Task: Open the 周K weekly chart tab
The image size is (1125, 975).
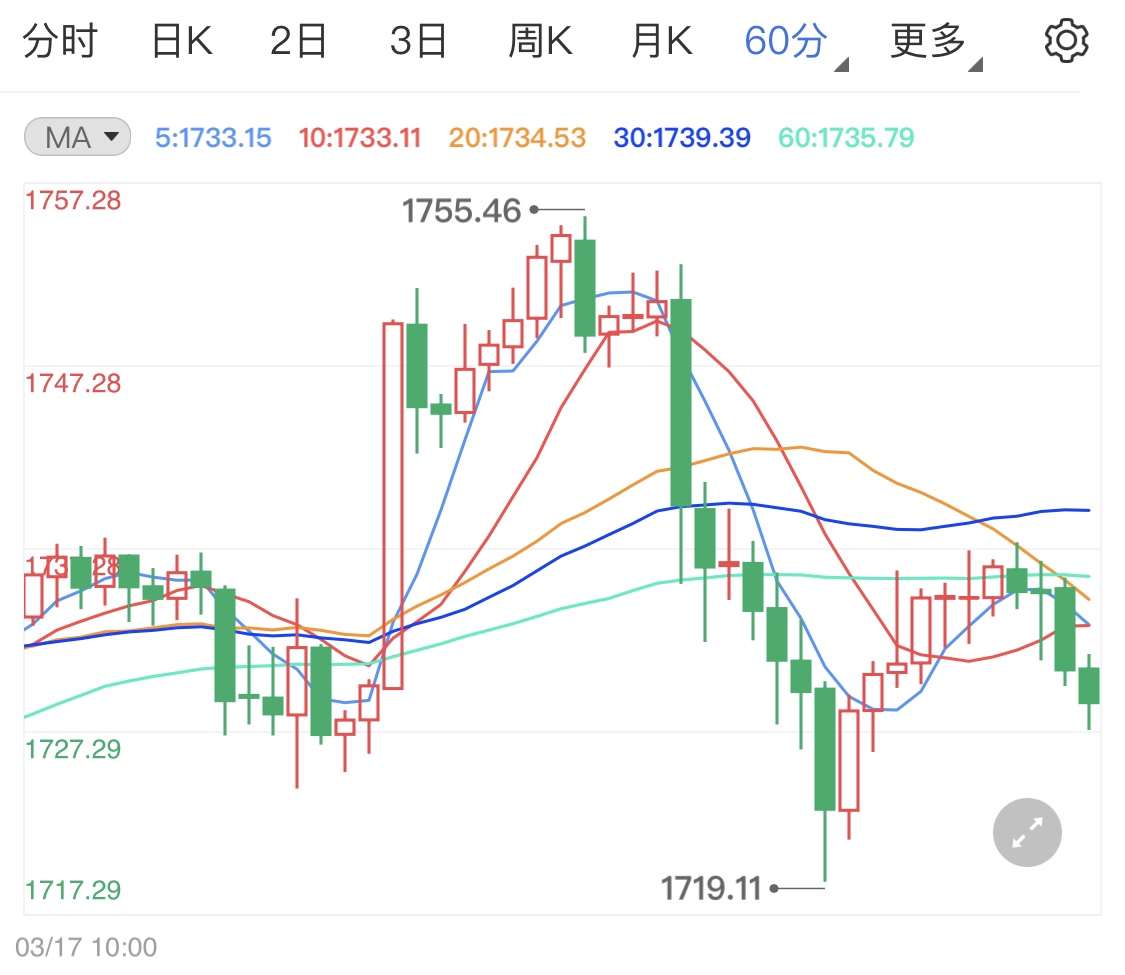Action: (x=540, y=41)
